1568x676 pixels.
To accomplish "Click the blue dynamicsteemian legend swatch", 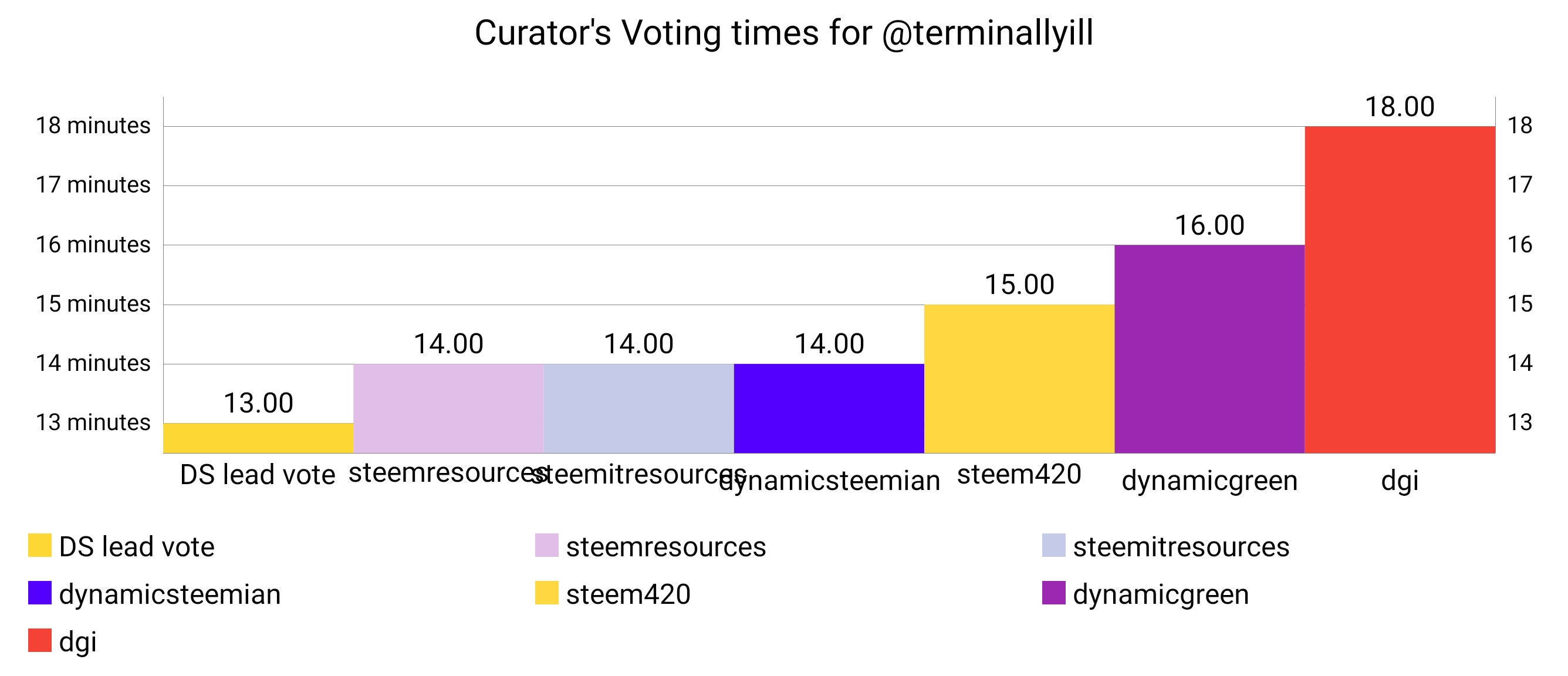I will [x=39, y=593].
